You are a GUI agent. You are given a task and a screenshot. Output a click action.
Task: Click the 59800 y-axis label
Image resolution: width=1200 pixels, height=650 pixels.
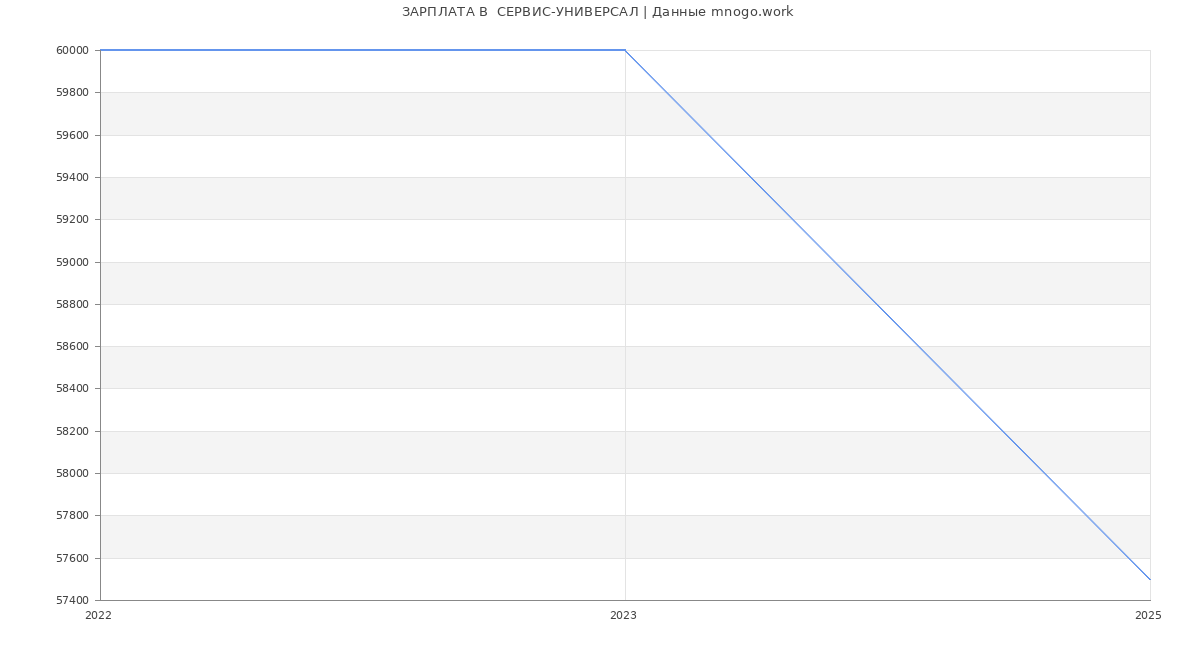coord(72,93)
